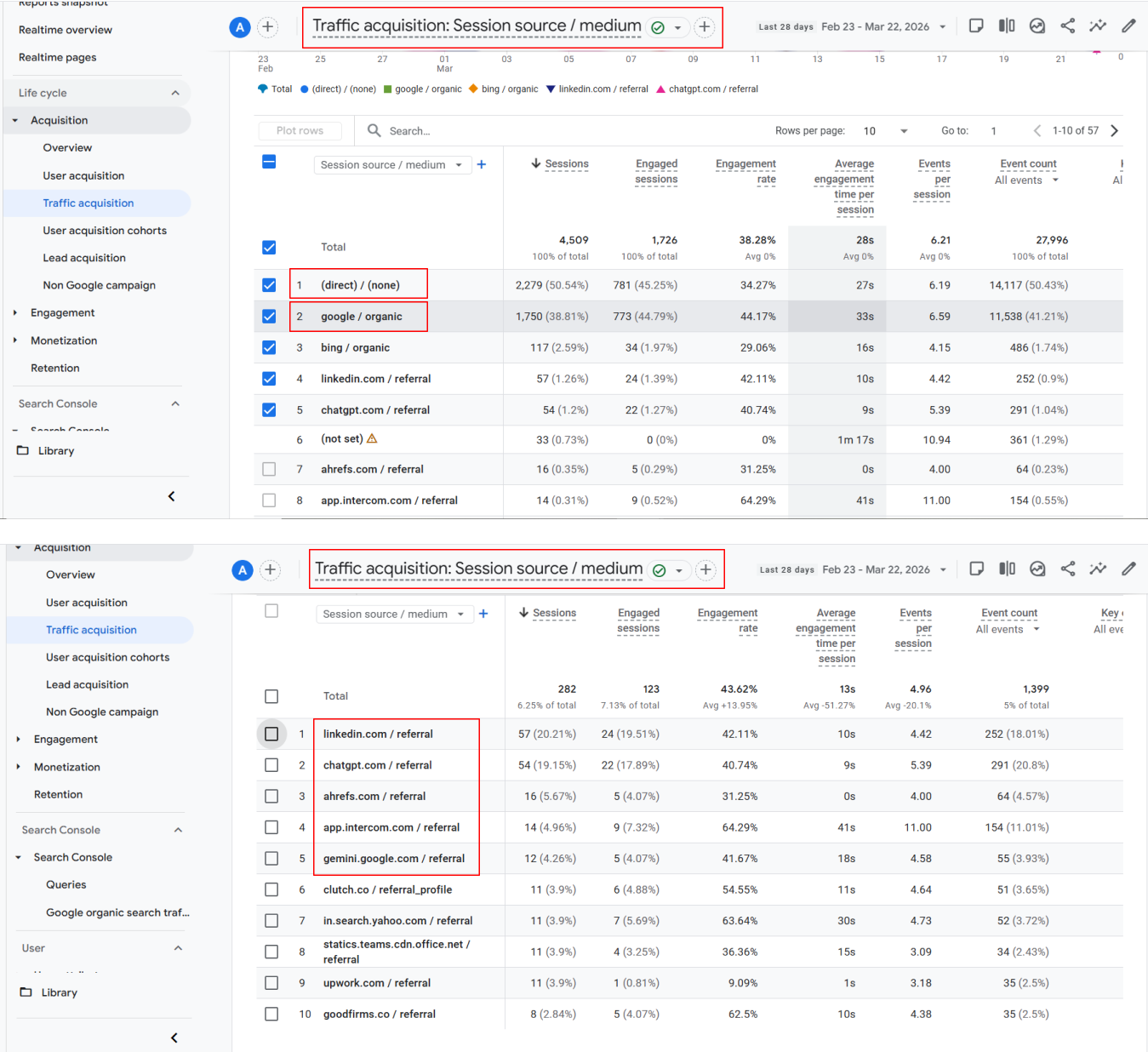
Task: Sort top table by Engaged sessions header
Action: pos(656,171)
